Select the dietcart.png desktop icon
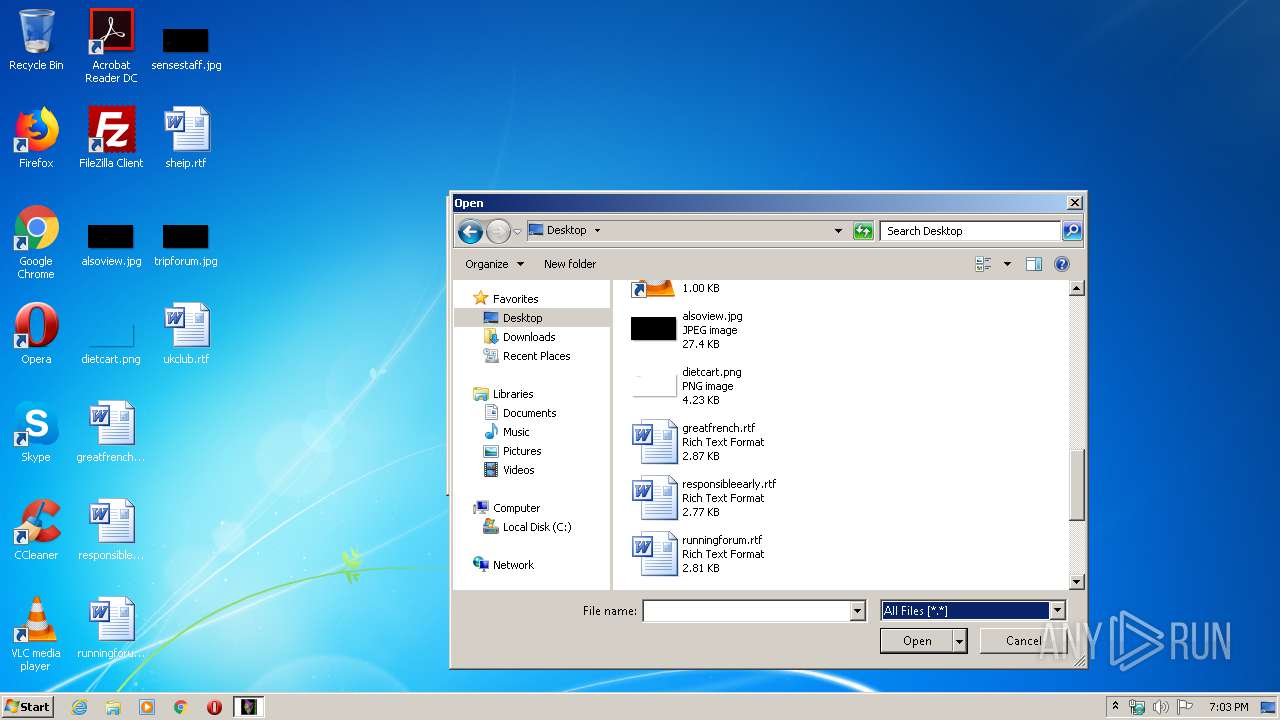 point(111,344)
